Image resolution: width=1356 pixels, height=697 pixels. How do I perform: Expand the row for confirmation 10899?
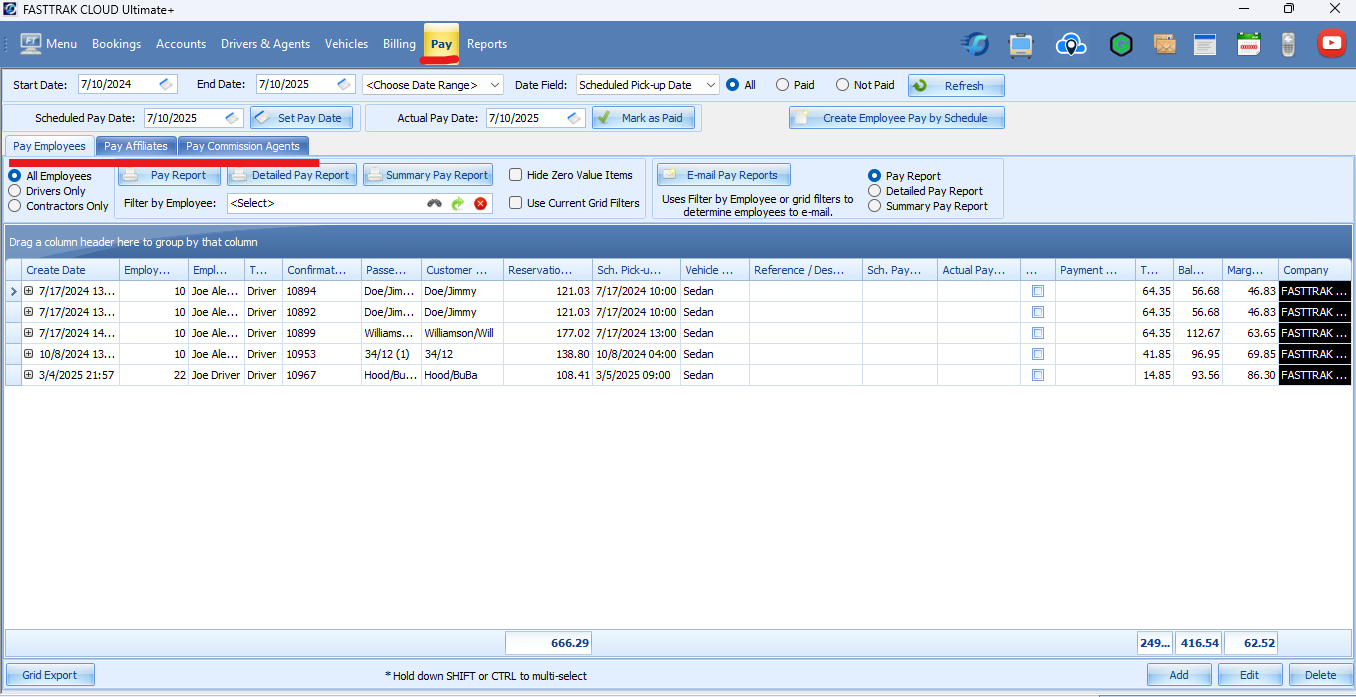[x=29, y=333]
